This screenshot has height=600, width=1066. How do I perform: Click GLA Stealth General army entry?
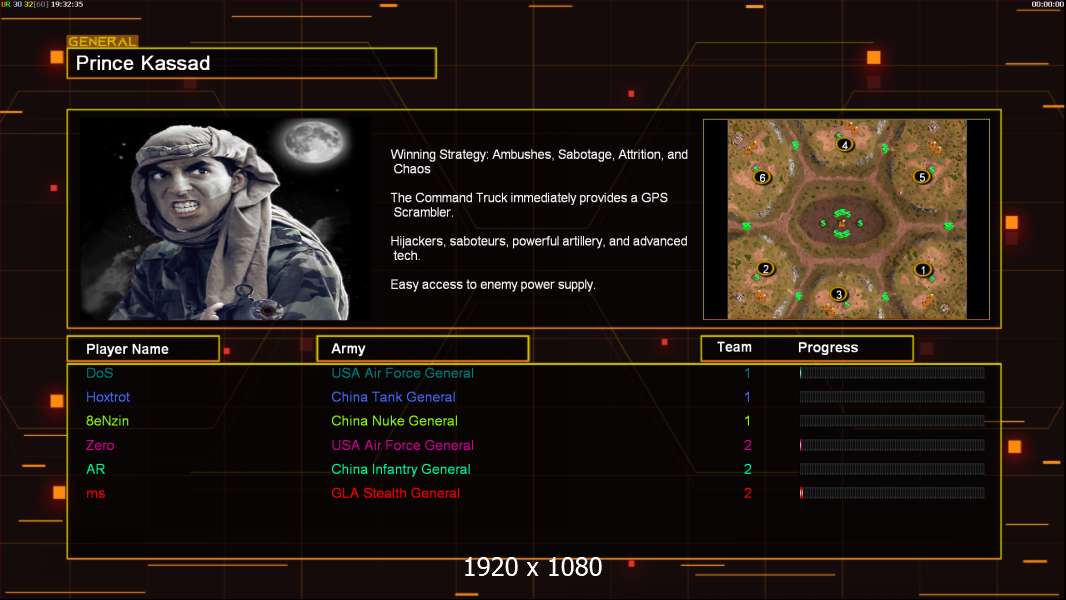click(x=395, y=493)
